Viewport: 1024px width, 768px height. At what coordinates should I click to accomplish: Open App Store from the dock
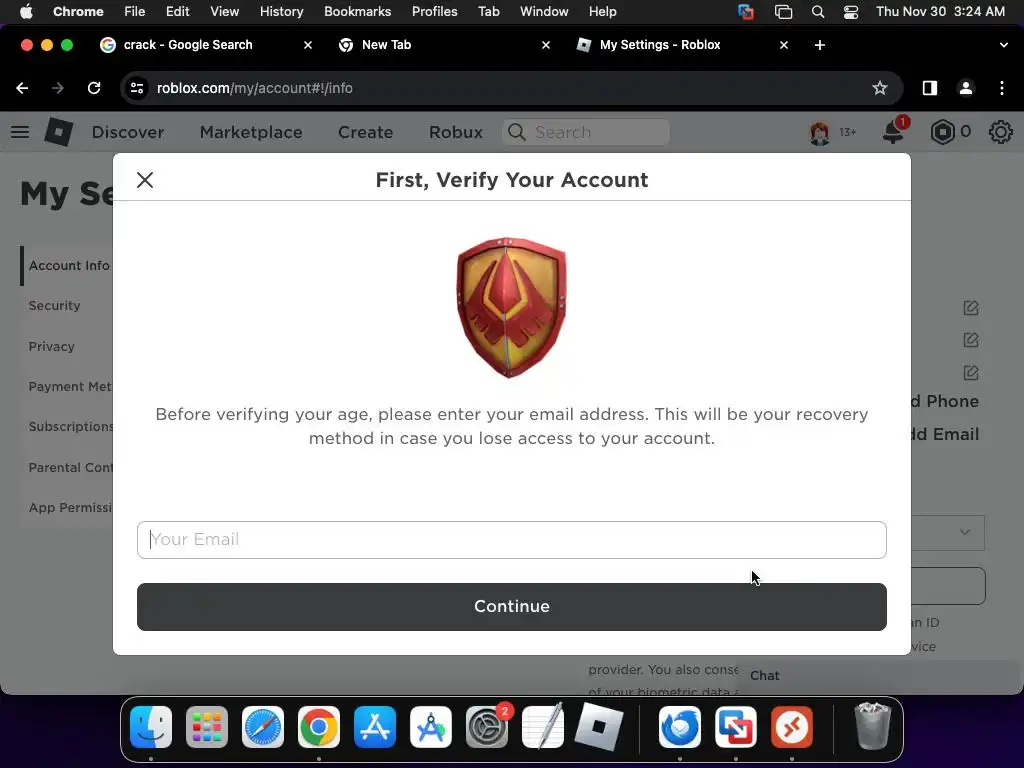(x=375, y=727)
